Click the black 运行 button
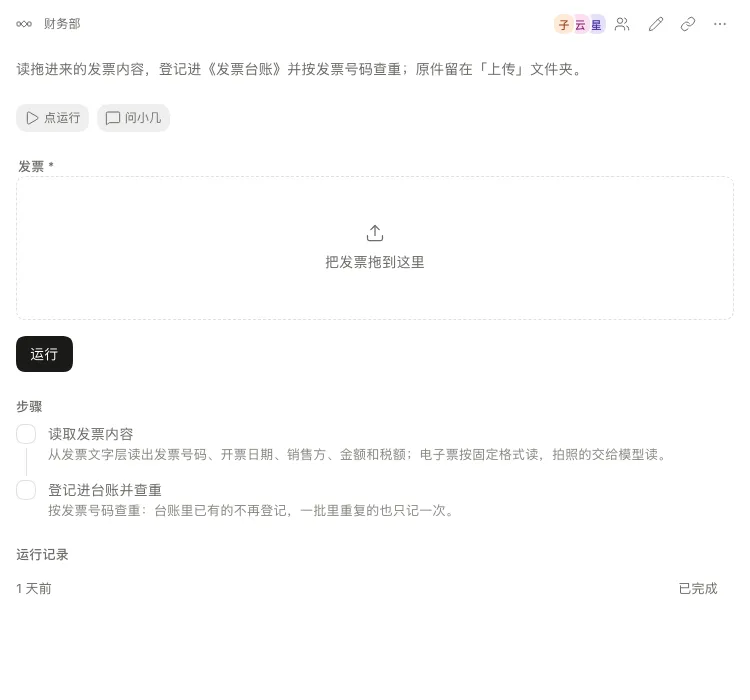Viewport: 750px width, 700px height. [x=44, y=354]
